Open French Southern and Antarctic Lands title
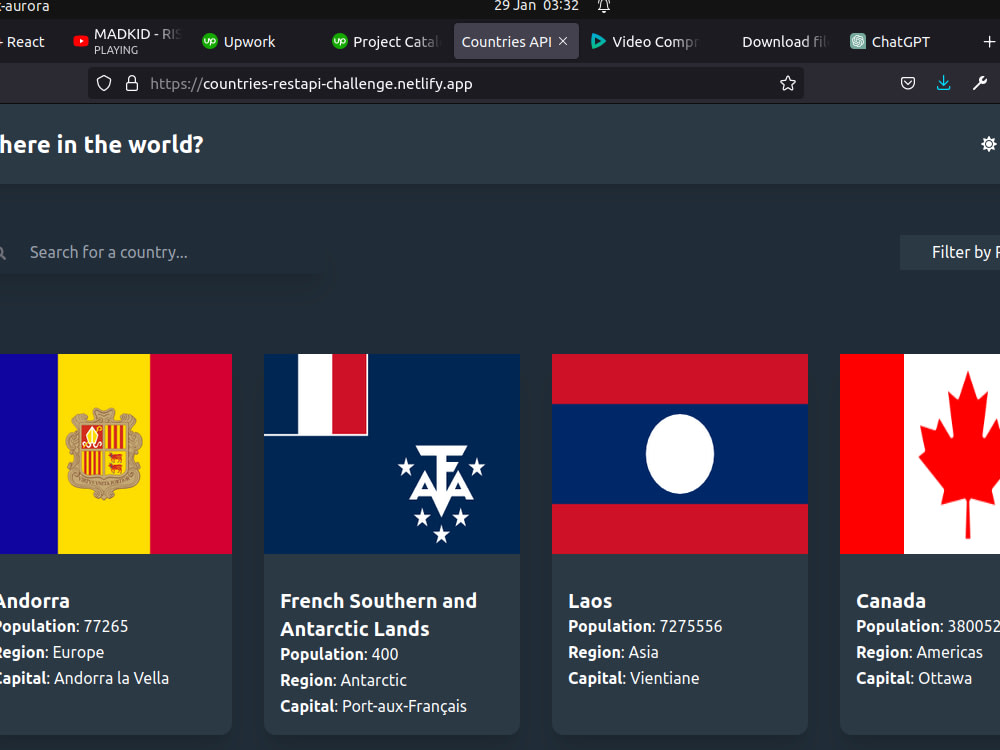Viewport: 1000px width, 750px height. (x=379, y=615)
